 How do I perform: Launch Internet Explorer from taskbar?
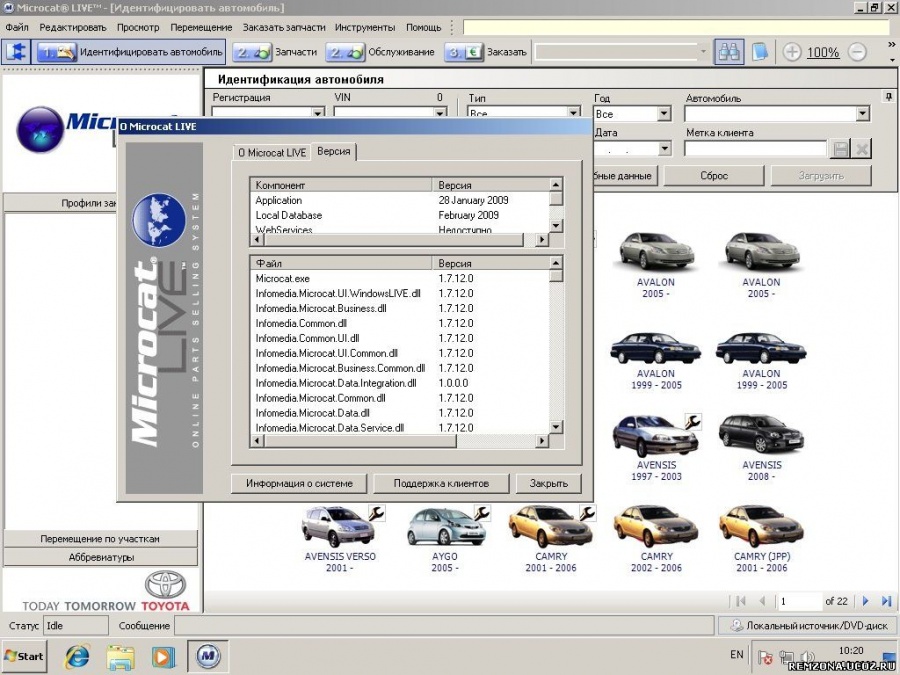[x=77, y=657]
